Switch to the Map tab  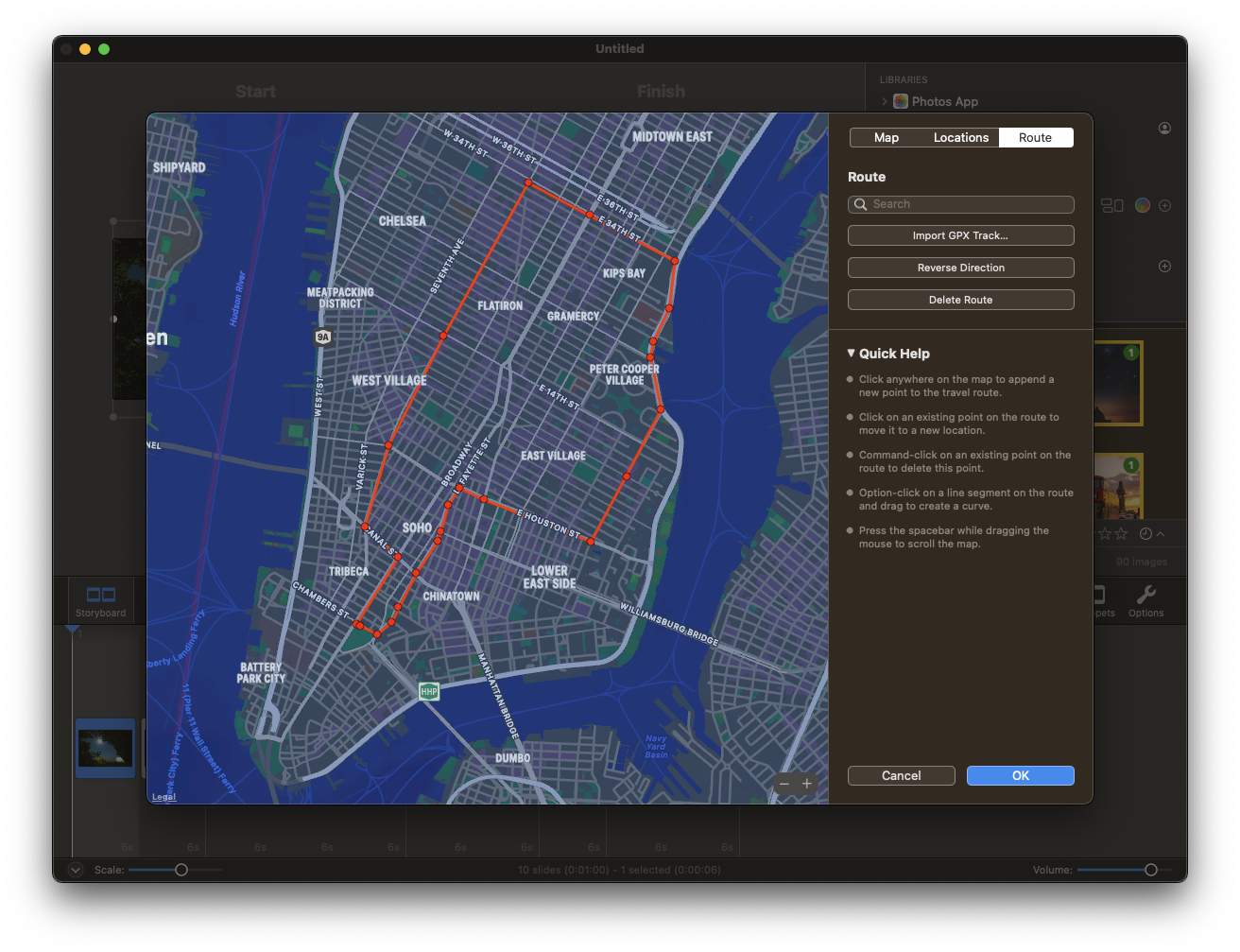point(886,137)
